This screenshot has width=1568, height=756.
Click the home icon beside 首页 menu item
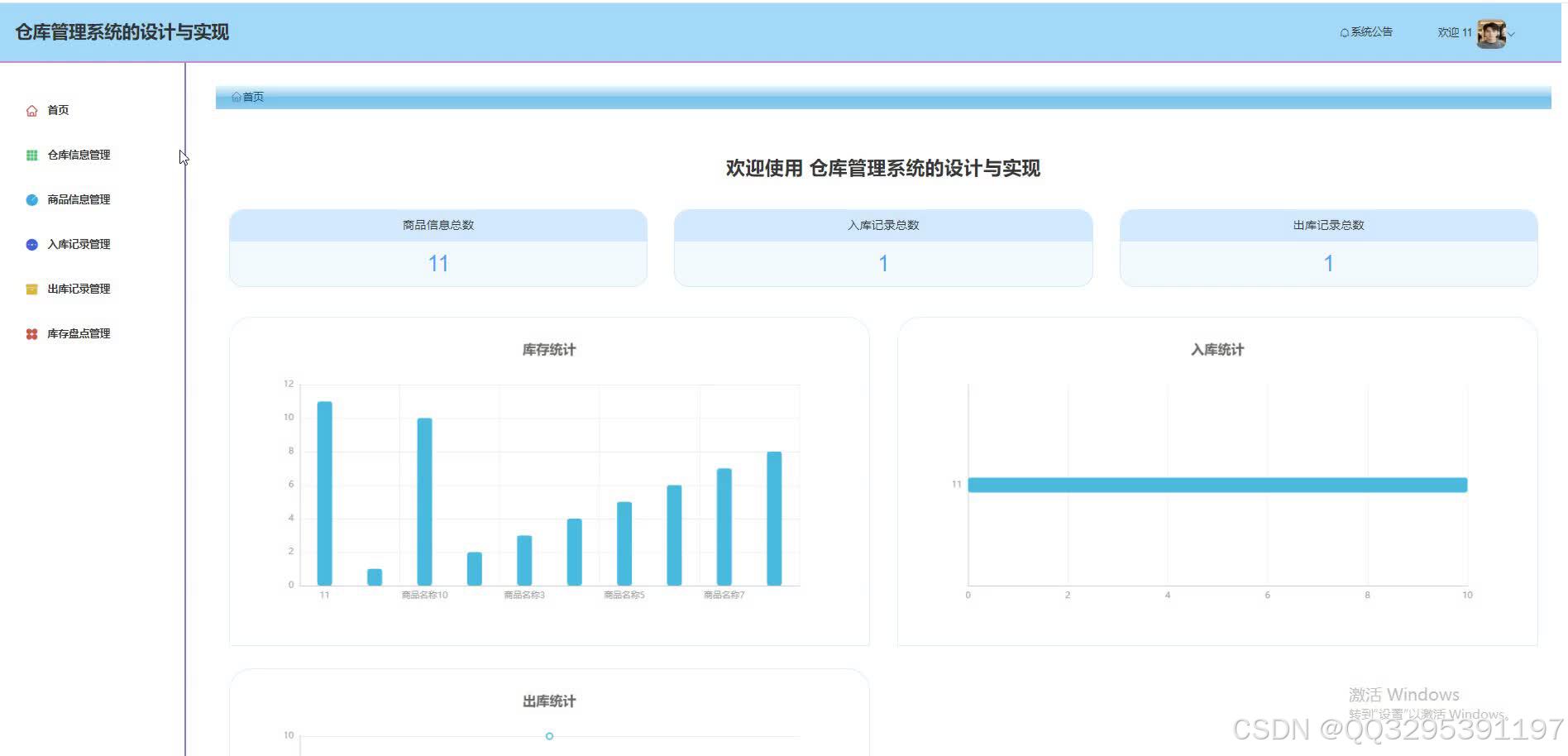pos(31,109)
